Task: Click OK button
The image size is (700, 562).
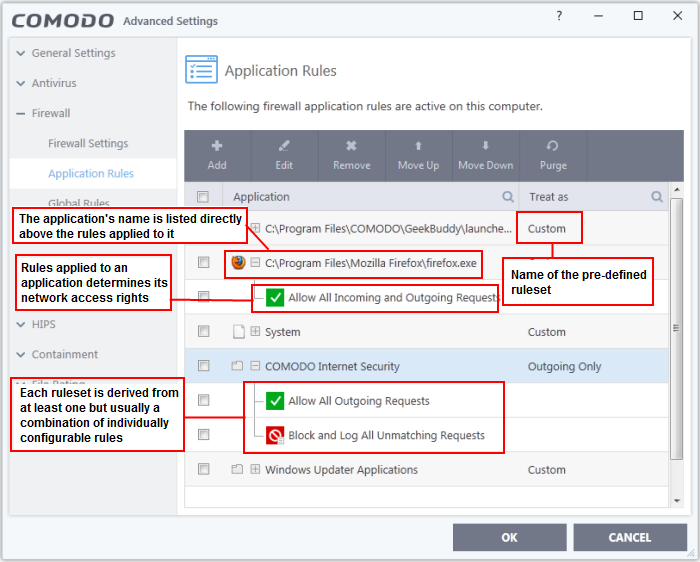Action: [509, 537]
